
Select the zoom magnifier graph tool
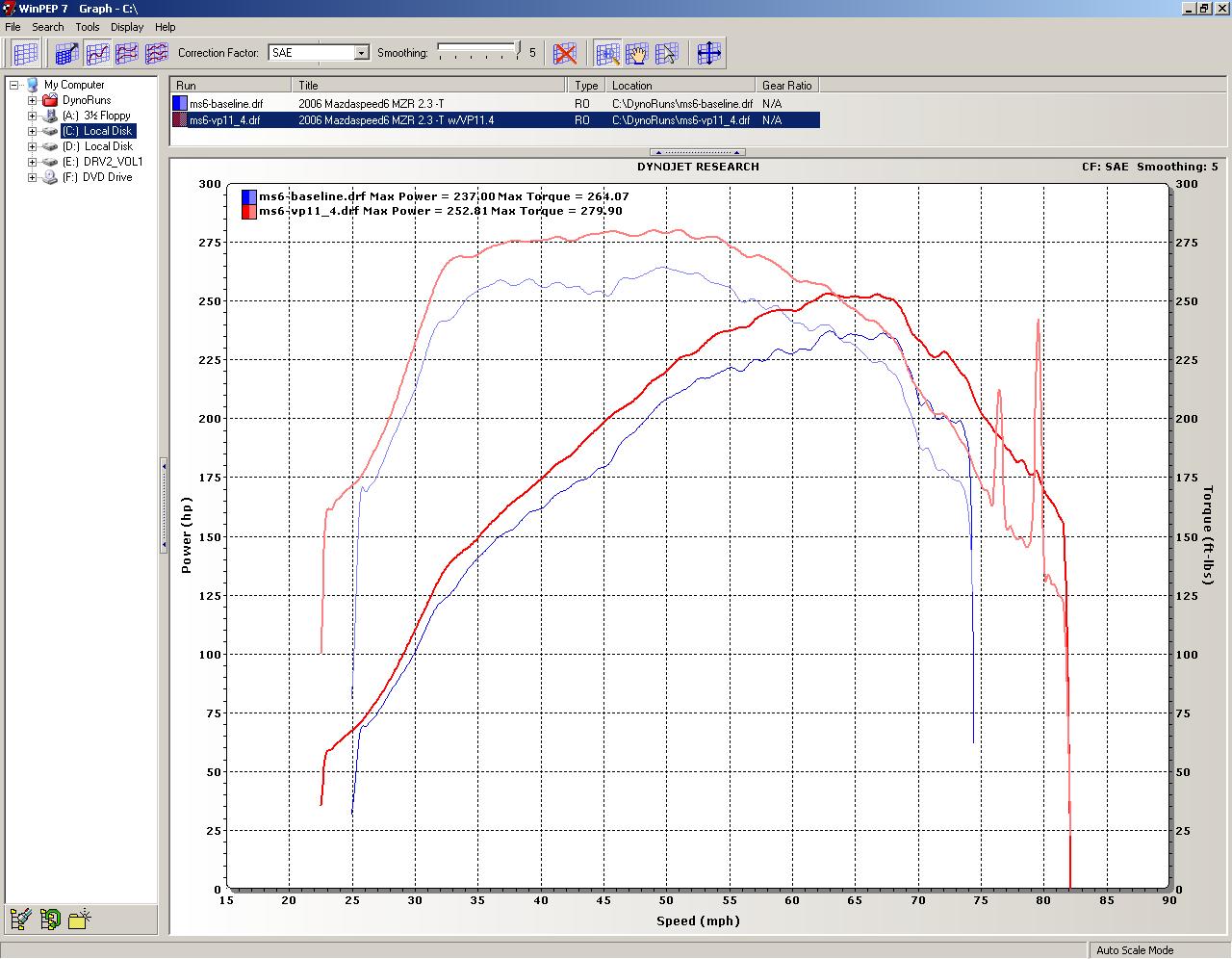click(x=607, y=53)
